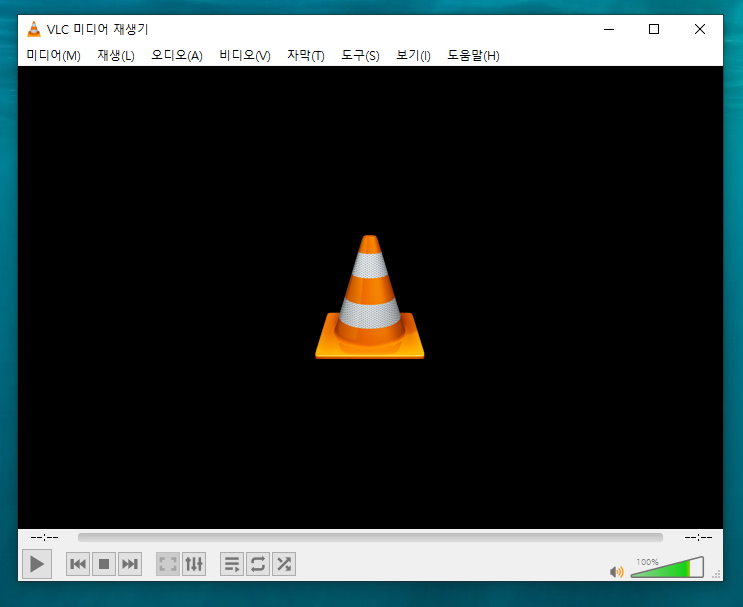Viewport: 743px width, 607px height.
Task: Toggle remaining time display on the right
Action: (x=698, y=537)
